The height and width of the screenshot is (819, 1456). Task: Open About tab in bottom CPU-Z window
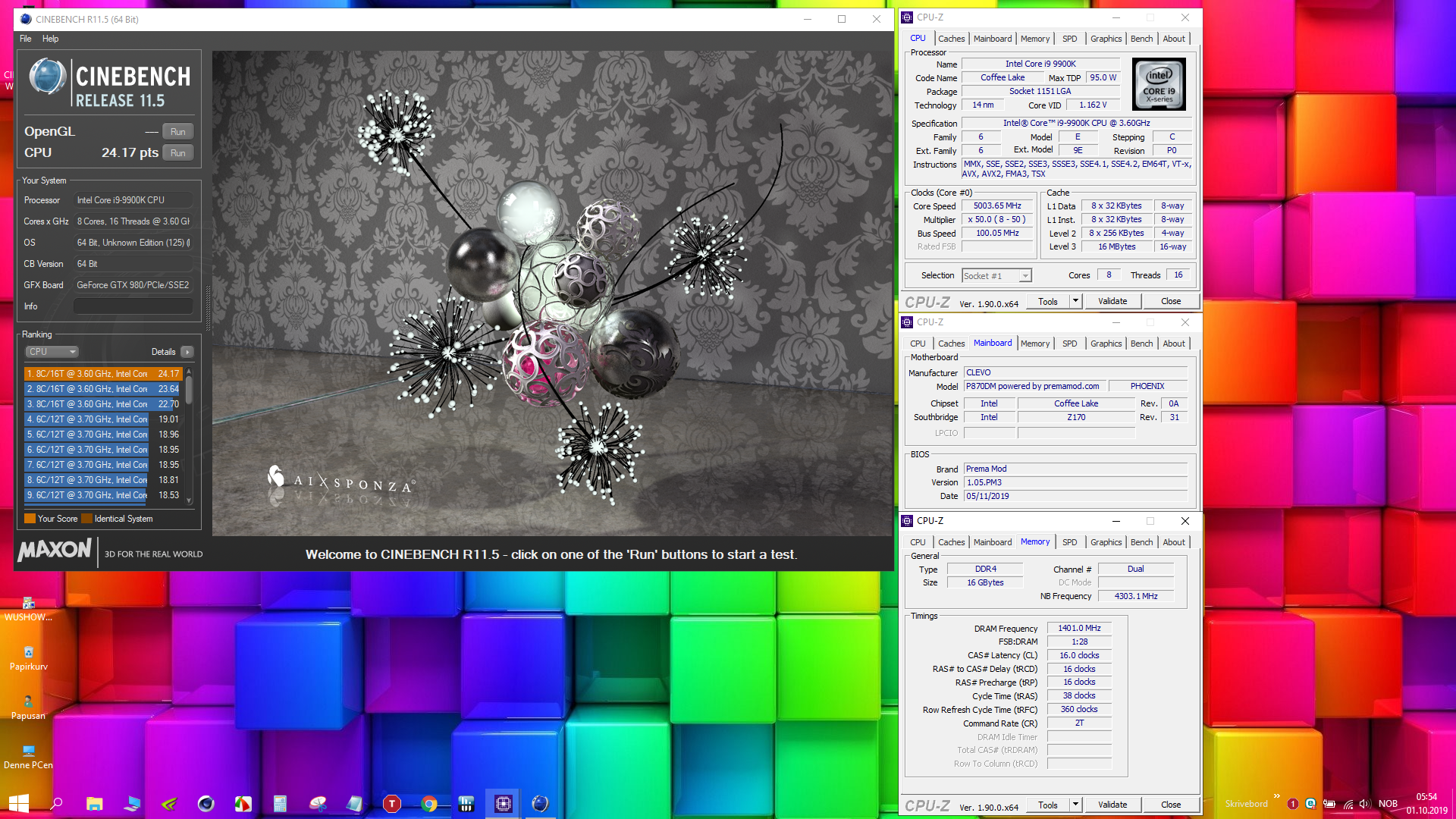[x=1174, y=542]
